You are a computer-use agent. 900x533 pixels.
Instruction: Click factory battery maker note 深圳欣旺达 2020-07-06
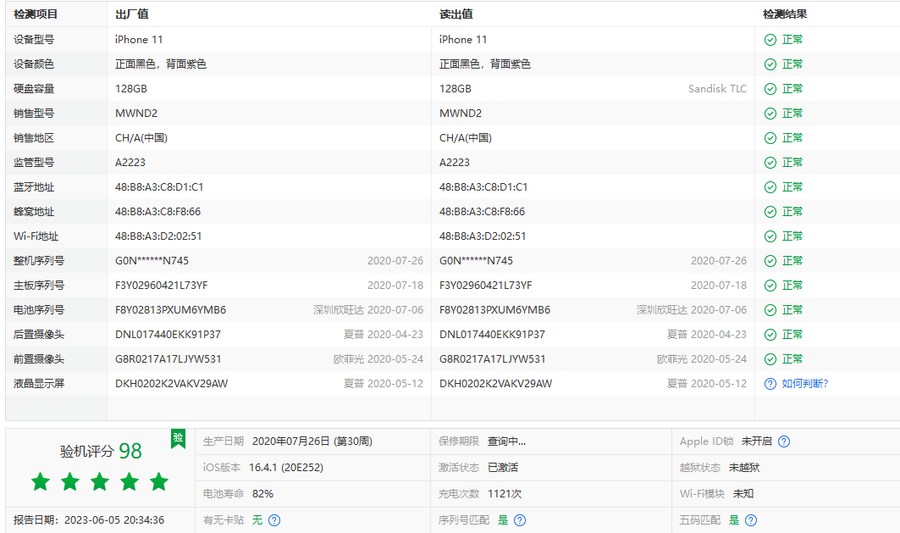pos(368,310)
